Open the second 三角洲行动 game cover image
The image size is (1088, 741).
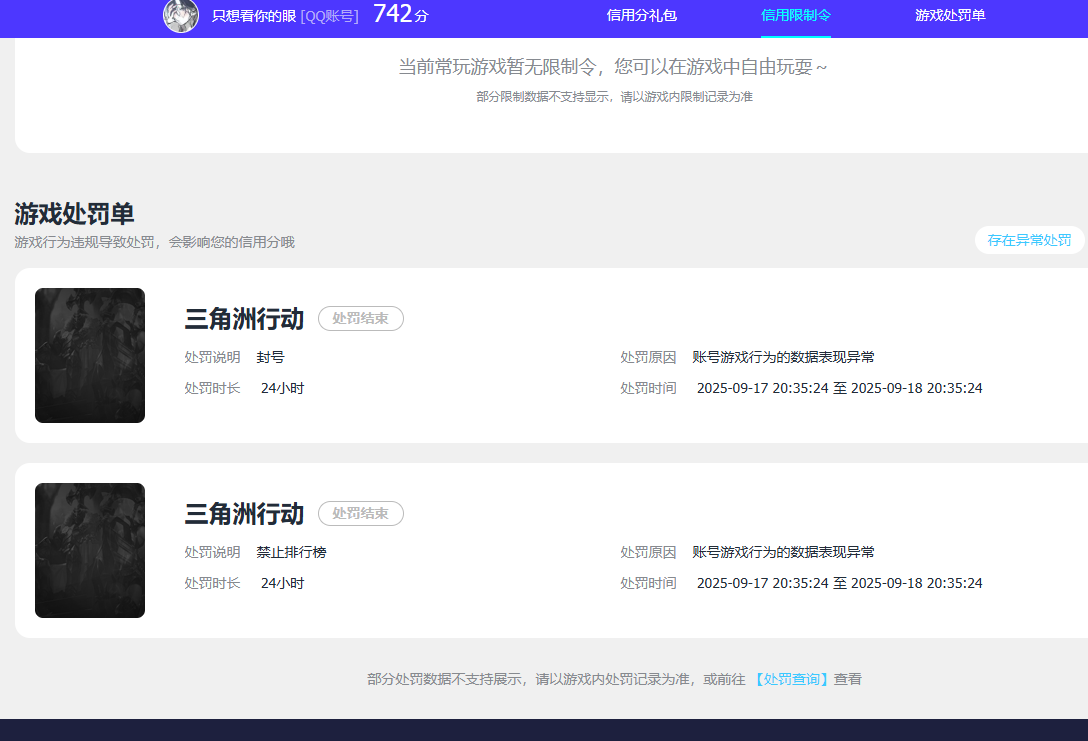click(x=90, y=550)
